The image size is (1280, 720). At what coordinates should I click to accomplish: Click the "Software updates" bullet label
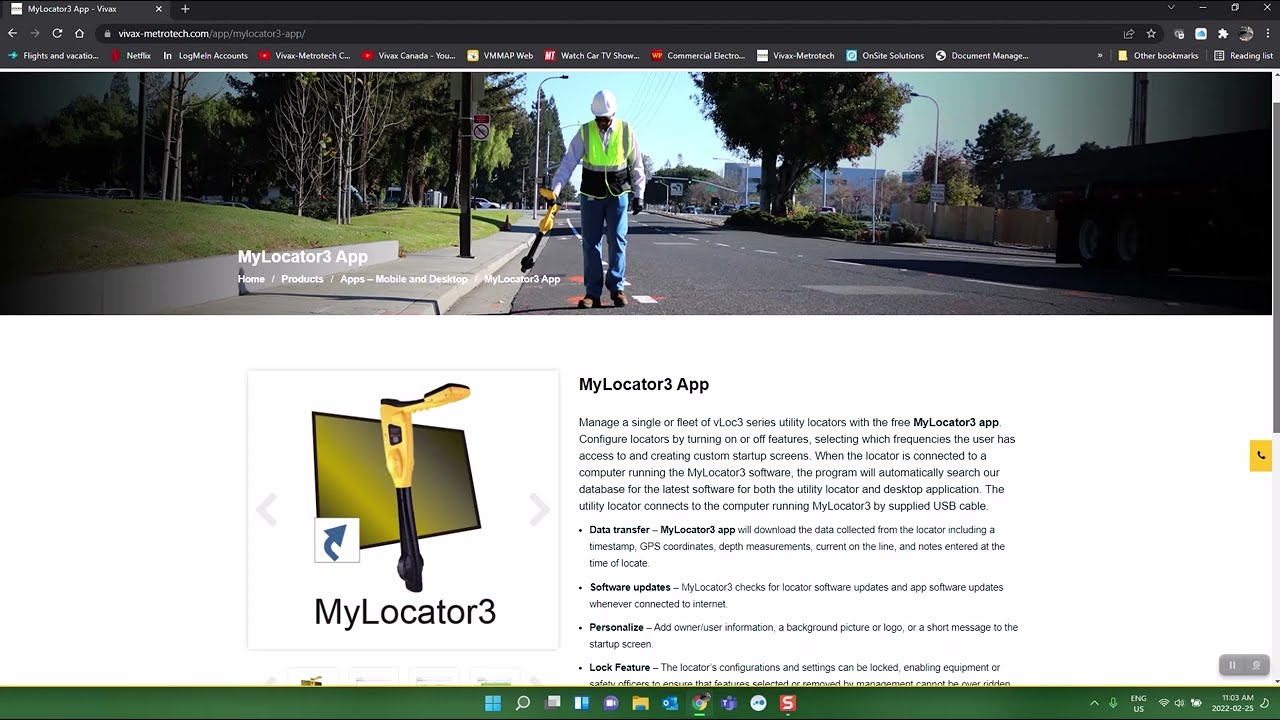pos(630,587)
